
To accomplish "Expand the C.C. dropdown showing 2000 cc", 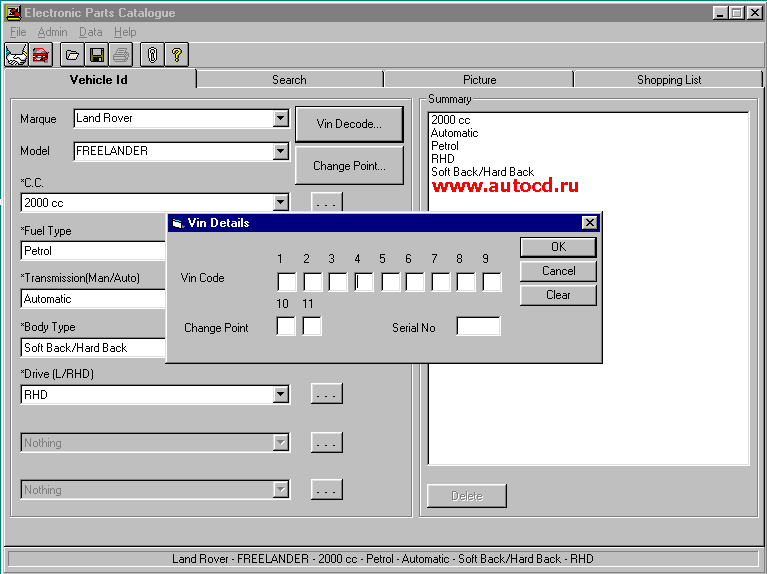I will (280, 202).
